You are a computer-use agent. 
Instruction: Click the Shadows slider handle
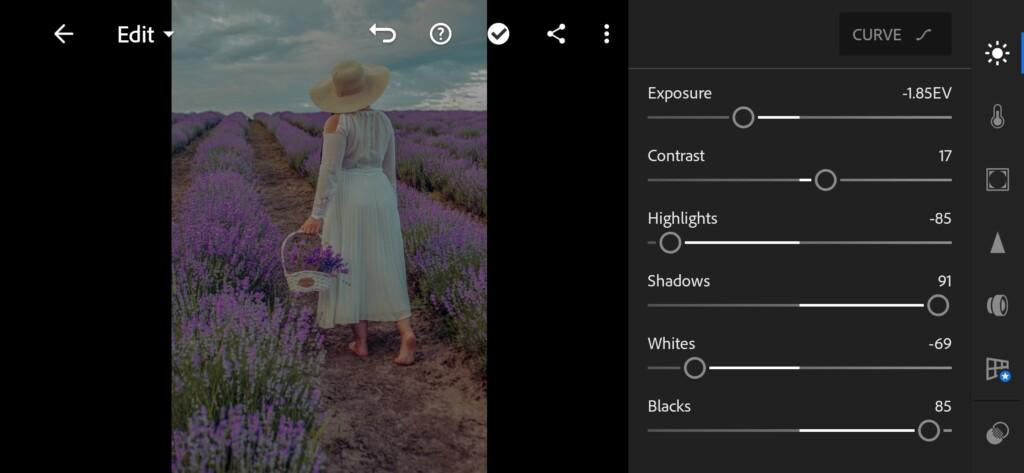938,305
